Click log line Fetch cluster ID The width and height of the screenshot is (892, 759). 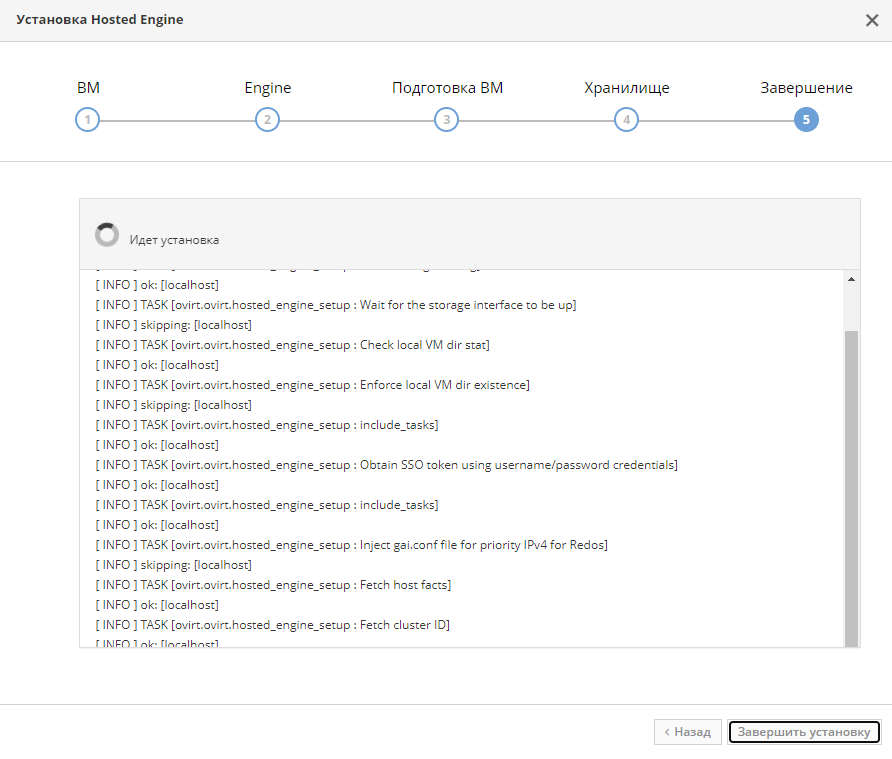click(x=272, y=625)
